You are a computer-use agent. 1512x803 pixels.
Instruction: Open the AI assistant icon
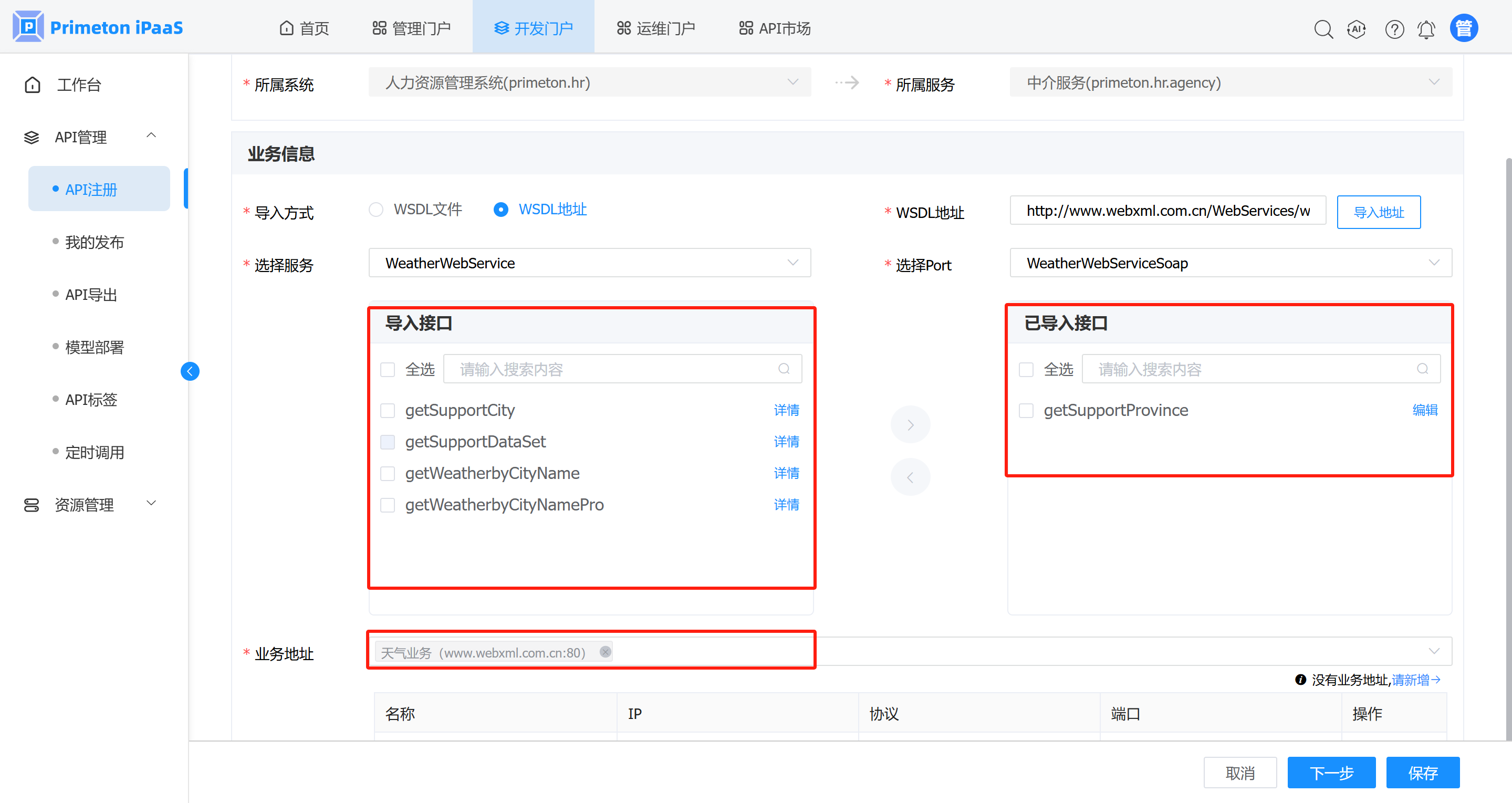tap(1357, 29)
